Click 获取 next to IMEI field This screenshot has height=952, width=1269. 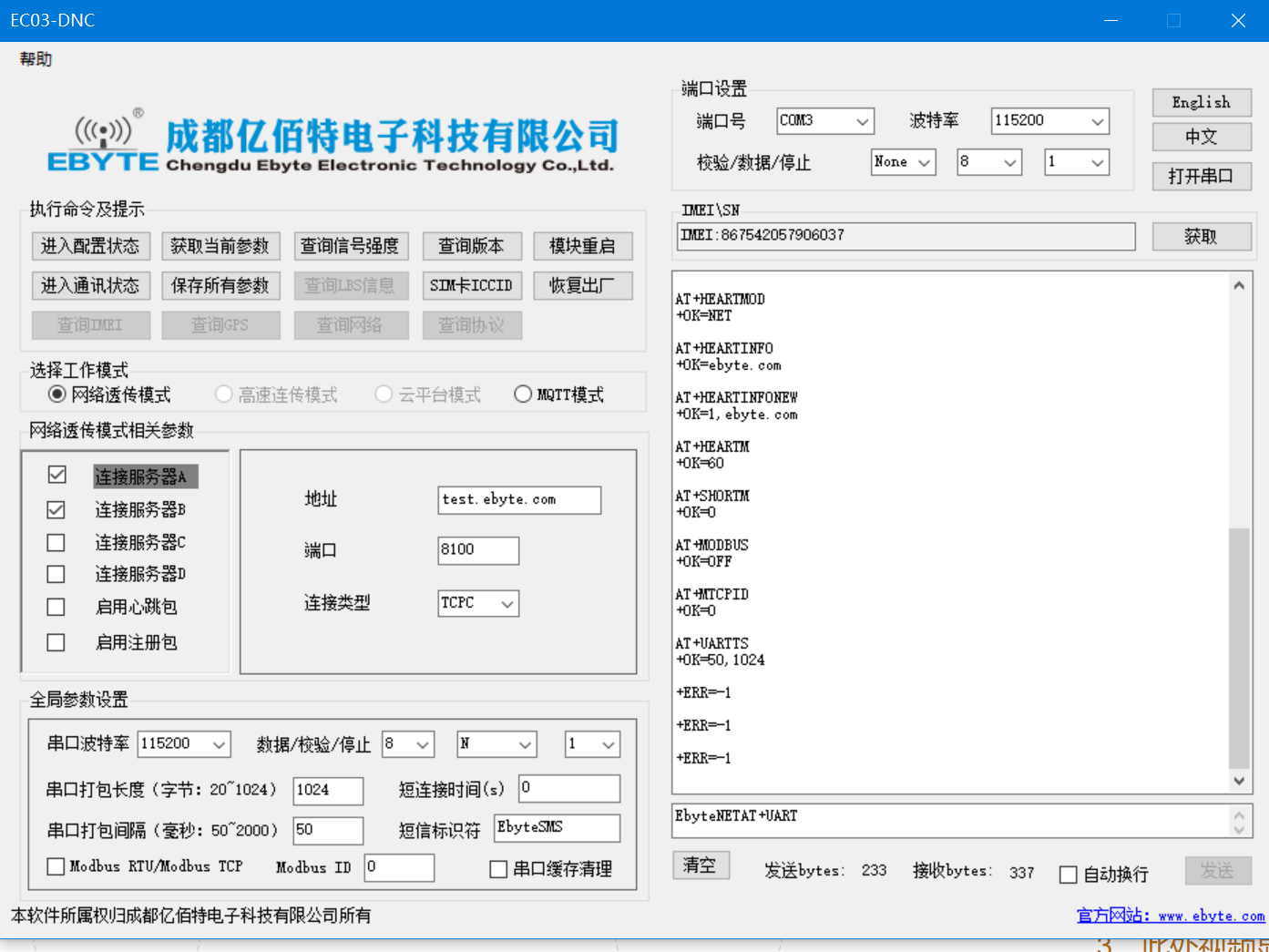click(1200, 237)
